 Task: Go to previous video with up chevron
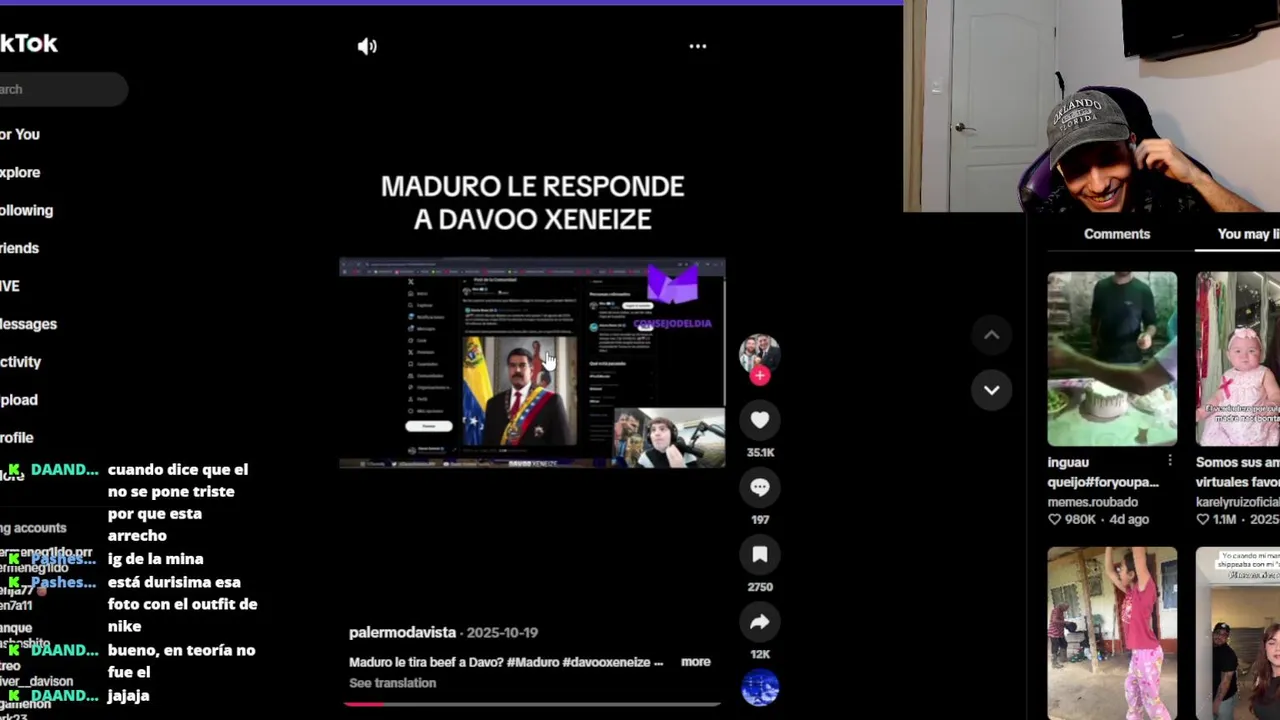click(x=992, y=336)
